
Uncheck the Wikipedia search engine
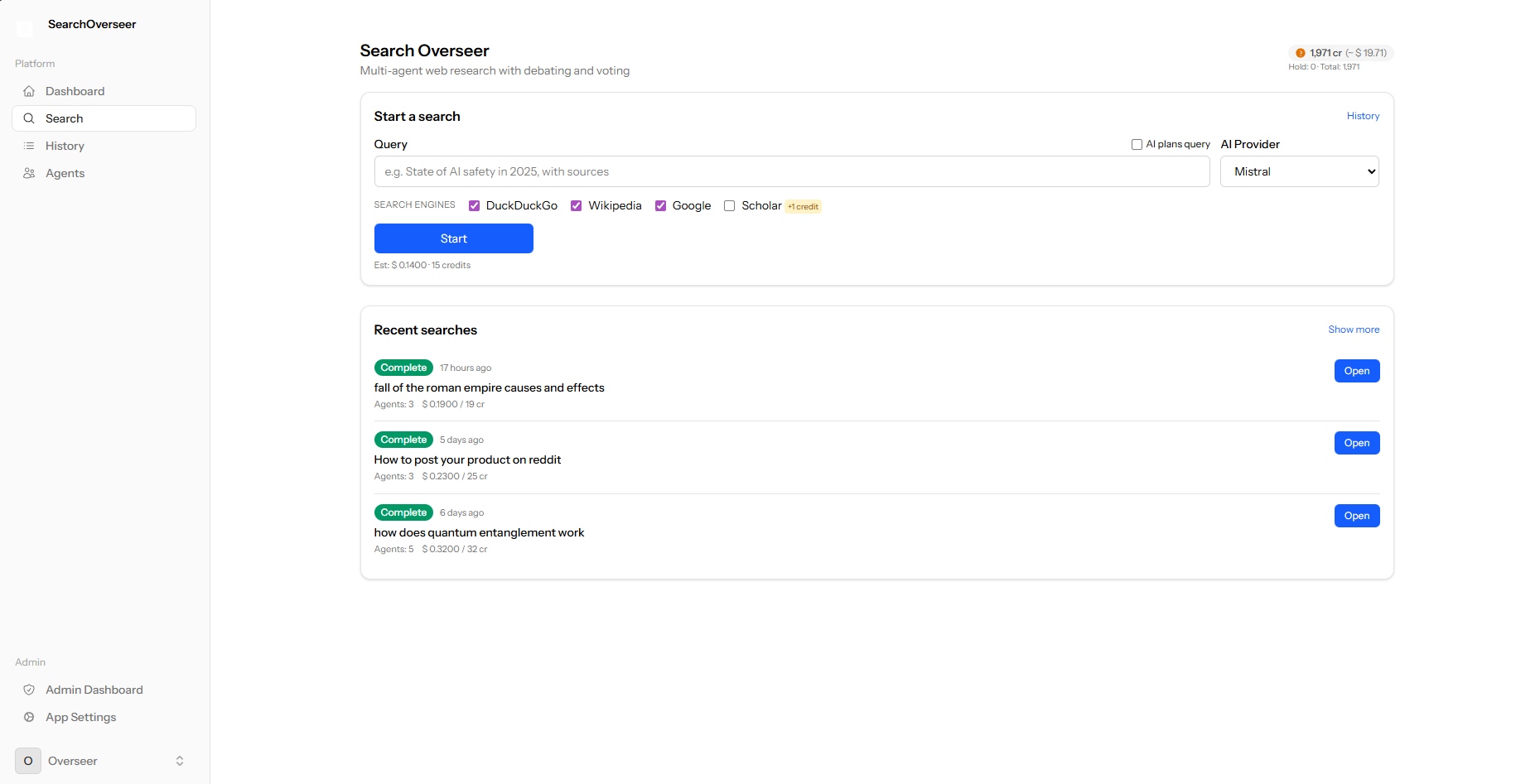pos(577,205)
